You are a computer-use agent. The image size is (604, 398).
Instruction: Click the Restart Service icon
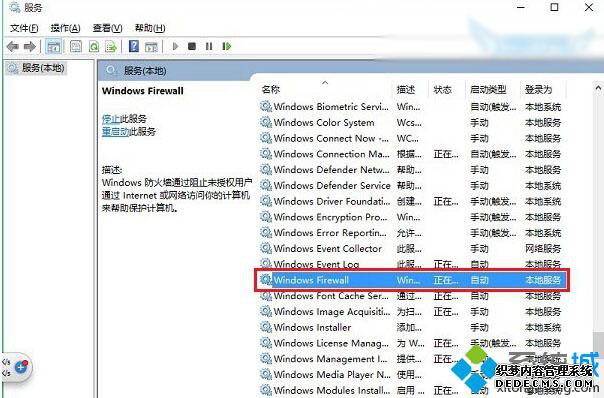click(x=226, y=47)
